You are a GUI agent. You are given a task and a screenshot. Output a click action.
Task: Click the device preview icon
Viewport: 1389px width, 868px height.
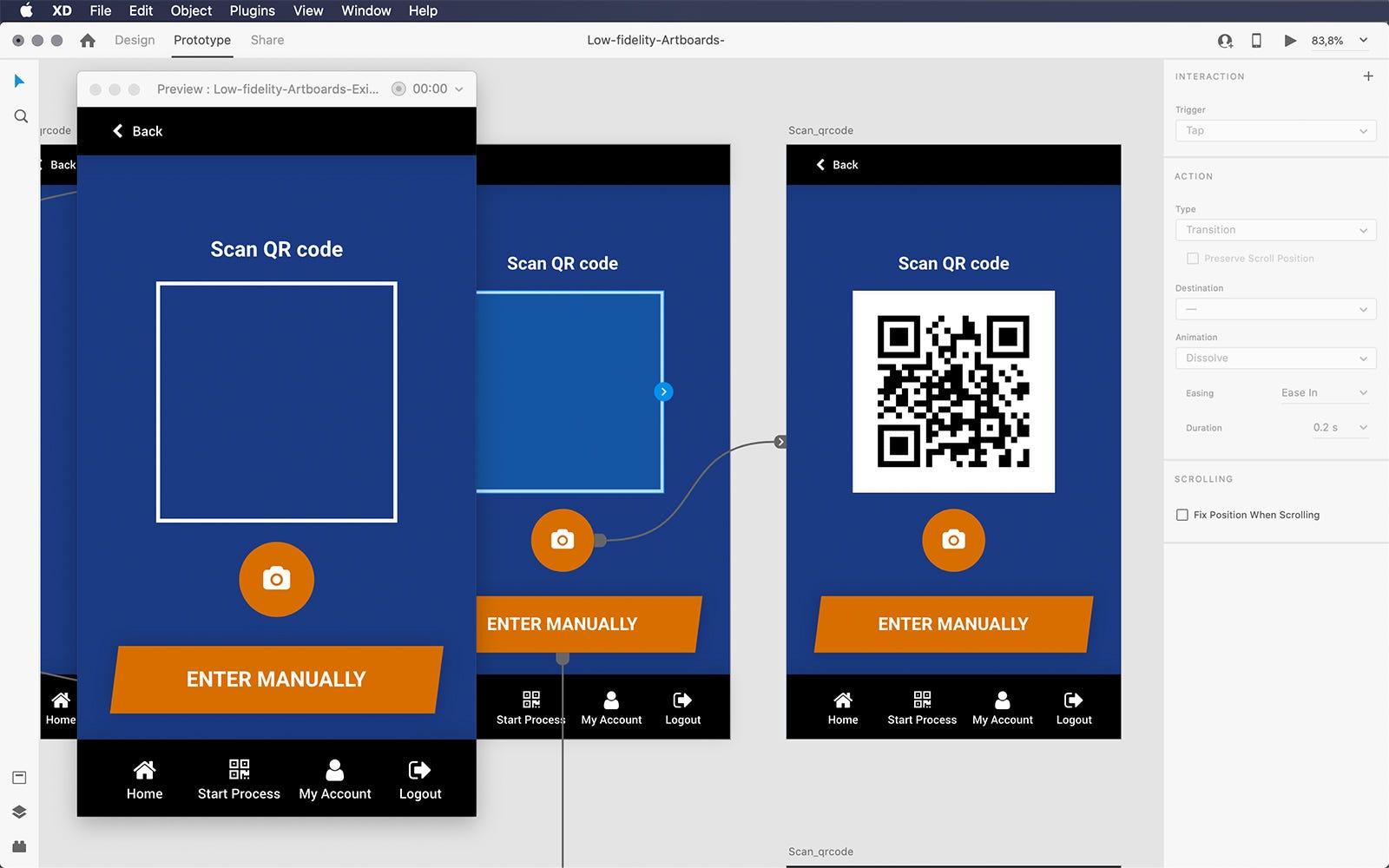[x=1256, y=41]
